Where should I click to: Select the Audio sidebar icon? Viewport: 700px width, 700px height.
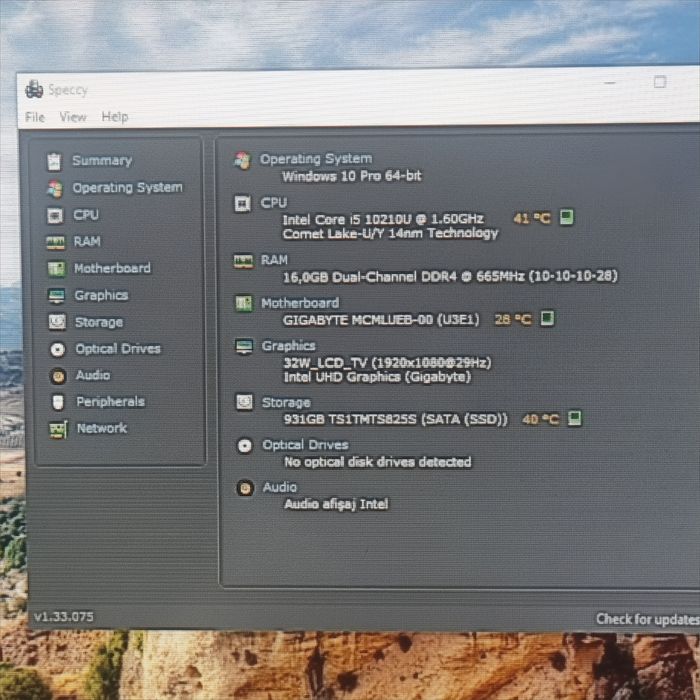[x=58, y=376]
